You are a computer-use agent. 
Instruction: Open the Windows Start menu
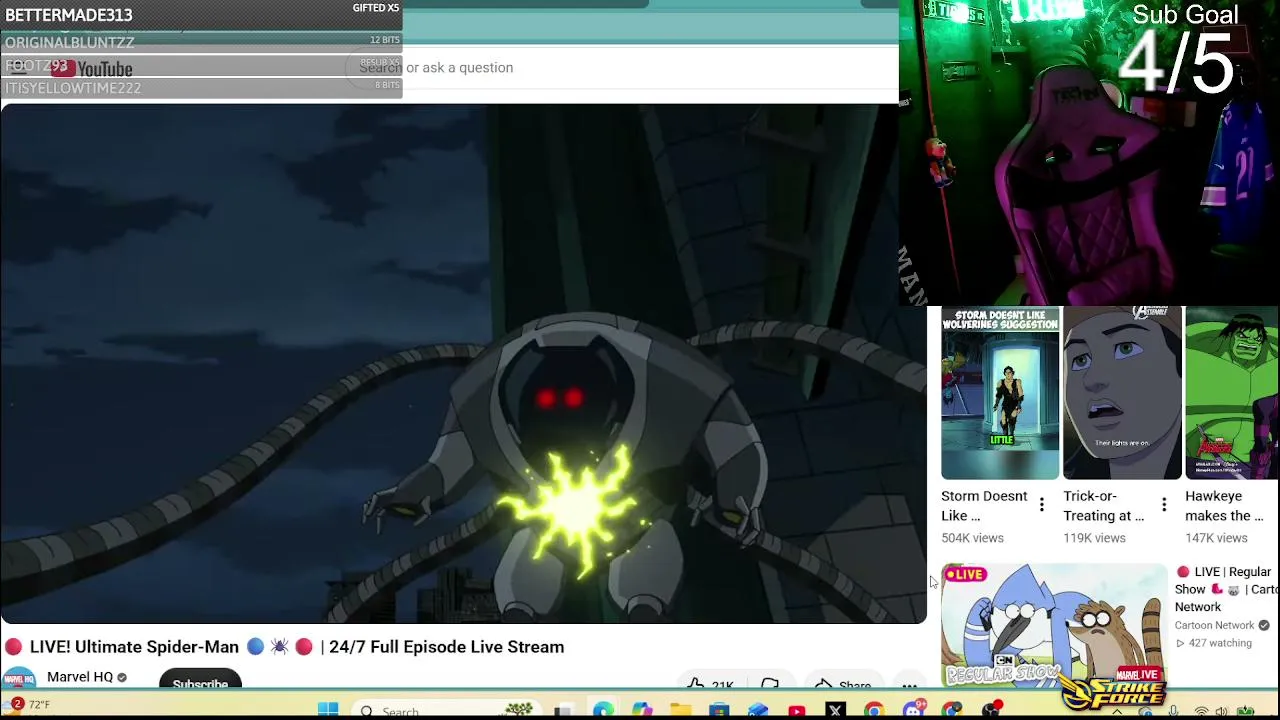click(x=328, y=710)
